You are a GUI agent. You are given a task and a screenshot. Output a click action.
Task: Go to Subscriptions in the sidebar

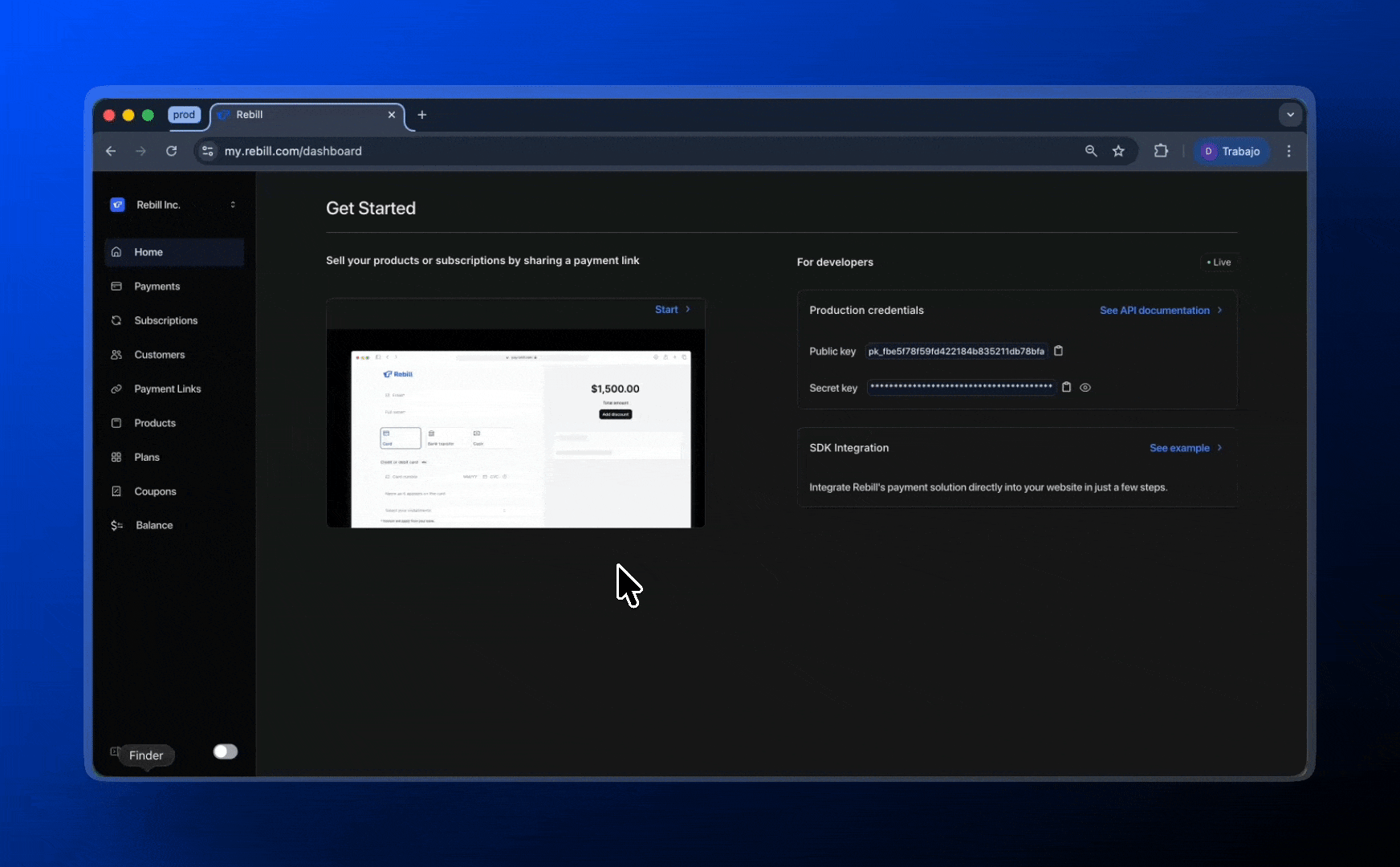(x=165, y=320)
